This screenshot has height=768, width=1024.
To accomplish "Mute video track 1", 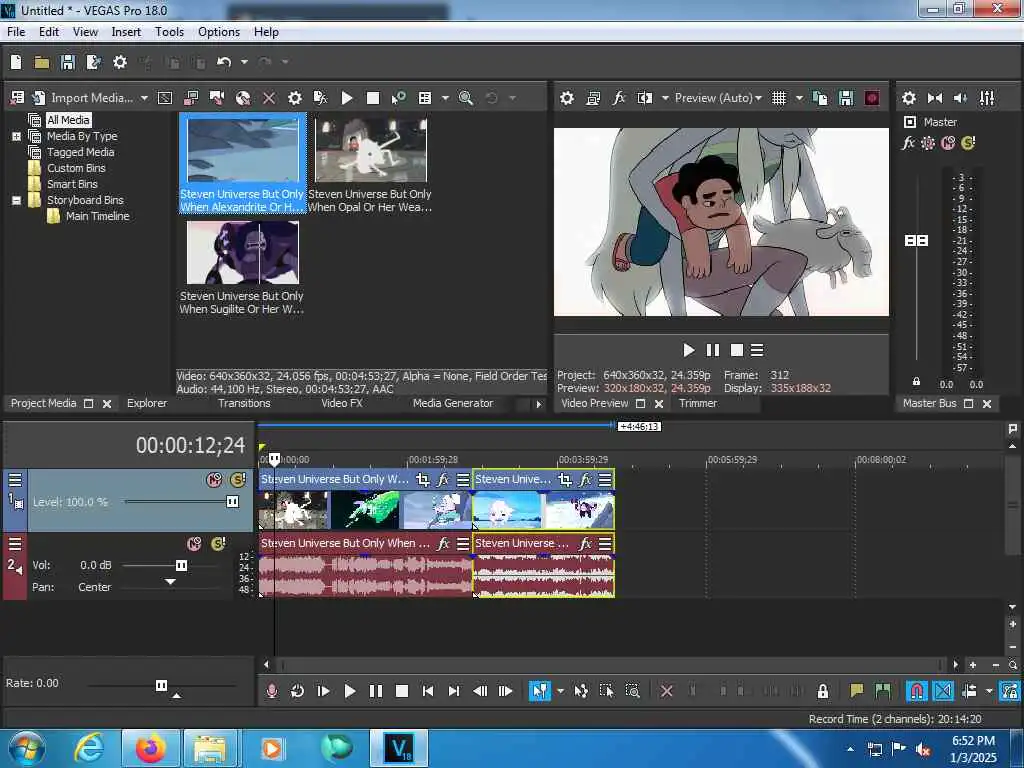I will 214,480.
